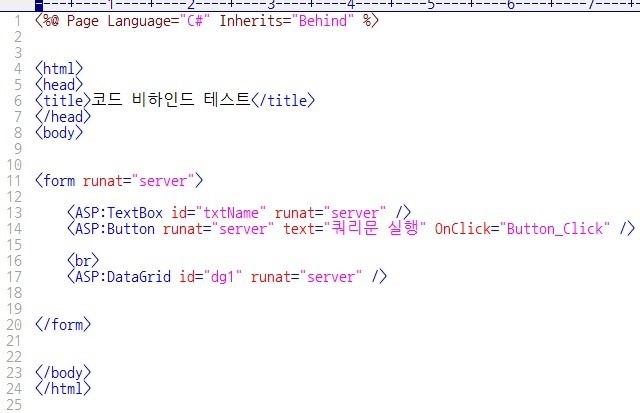Click the ASP:DataGrid tag name
This screenshot has height=413, width=640.
[123, 277]
